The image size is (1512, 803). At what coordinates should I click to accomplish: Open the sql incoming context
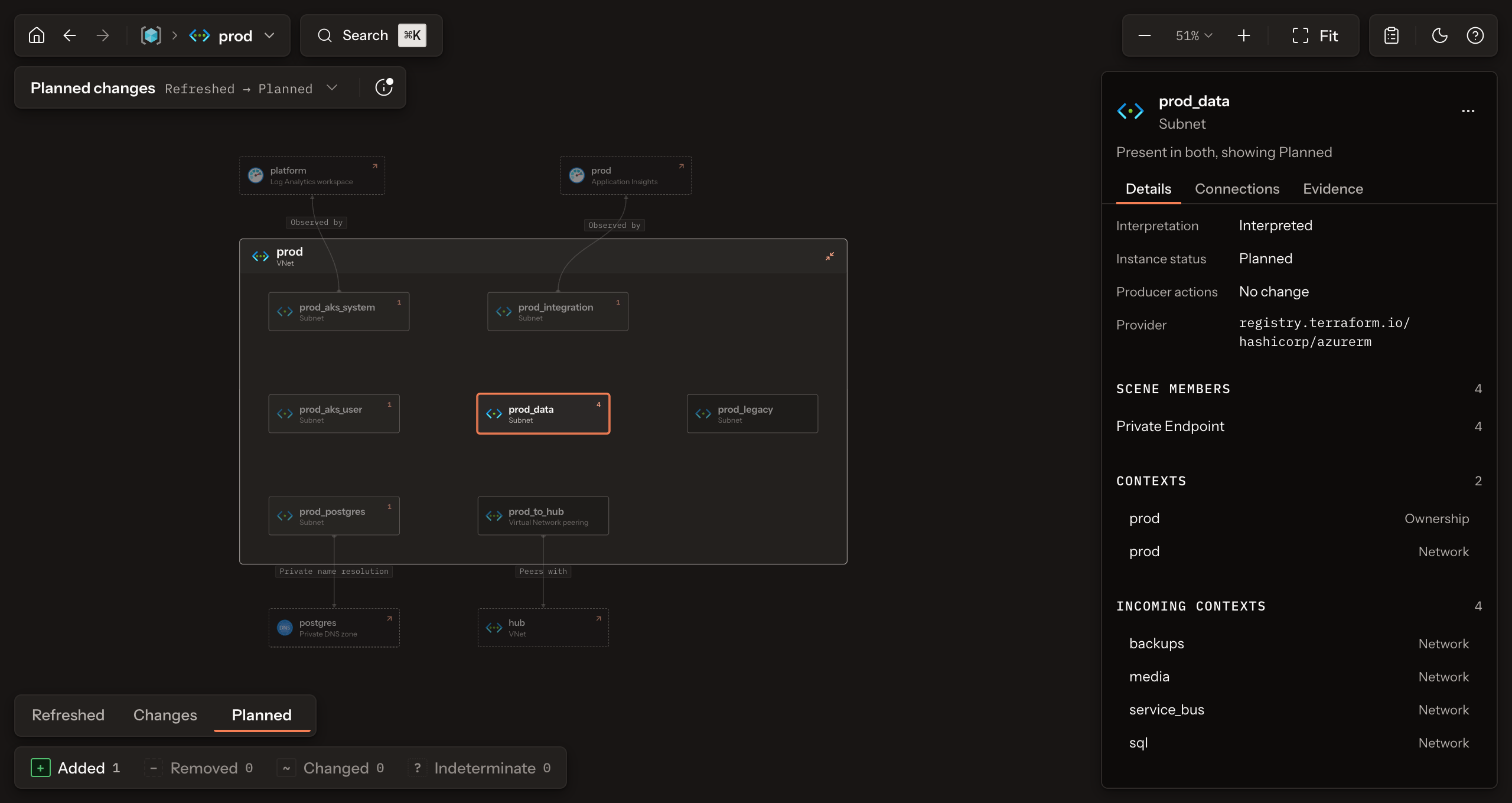pos(1299,743)
